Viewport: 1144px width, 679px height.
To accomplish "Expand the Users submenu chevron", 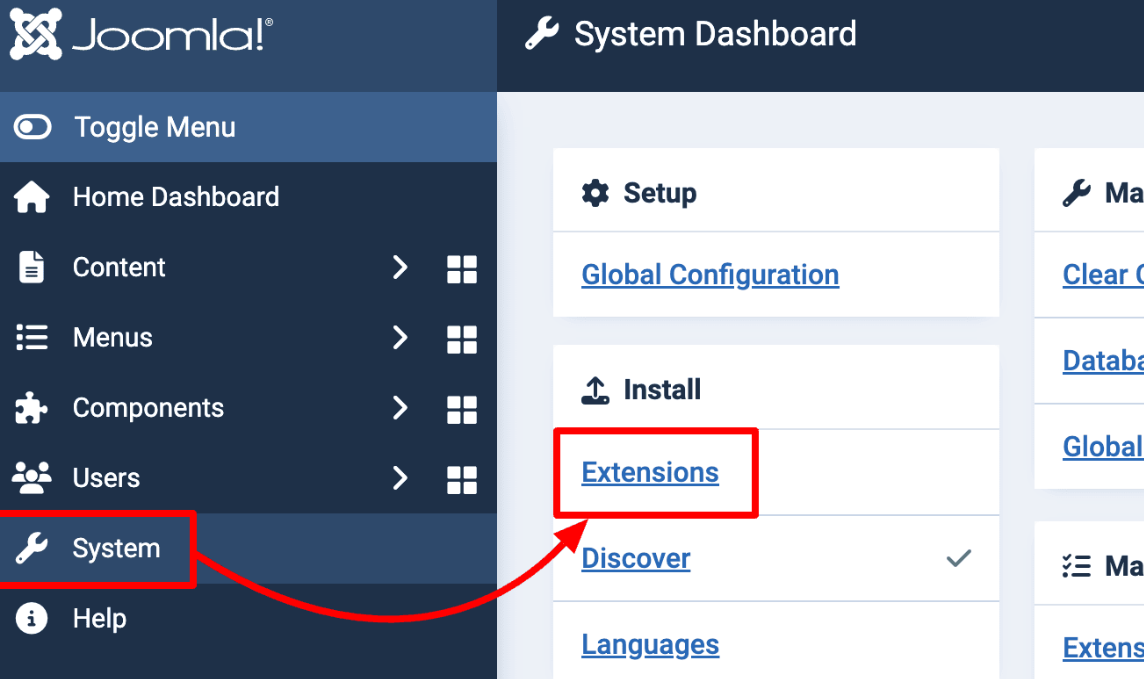I will [x=400, y=478].
